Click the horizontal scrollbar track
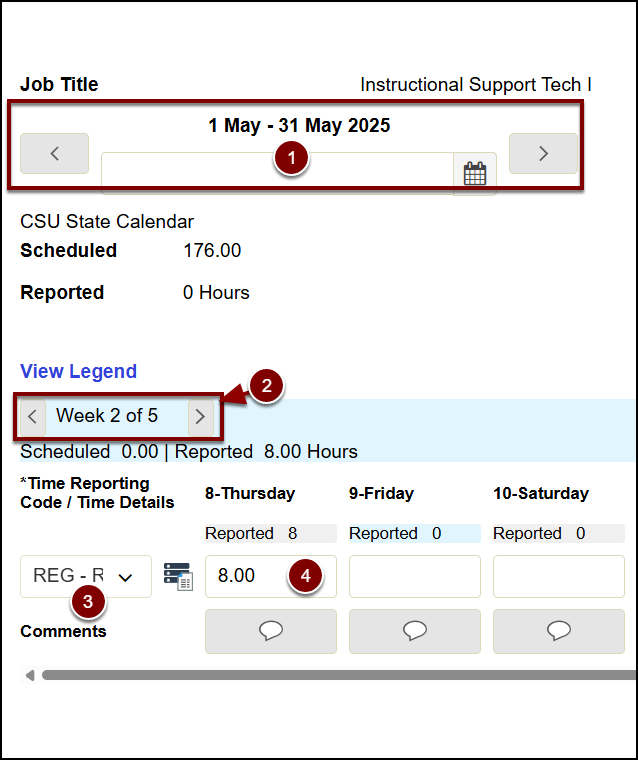This screenshot has width=638, height=760. (338, 675)
